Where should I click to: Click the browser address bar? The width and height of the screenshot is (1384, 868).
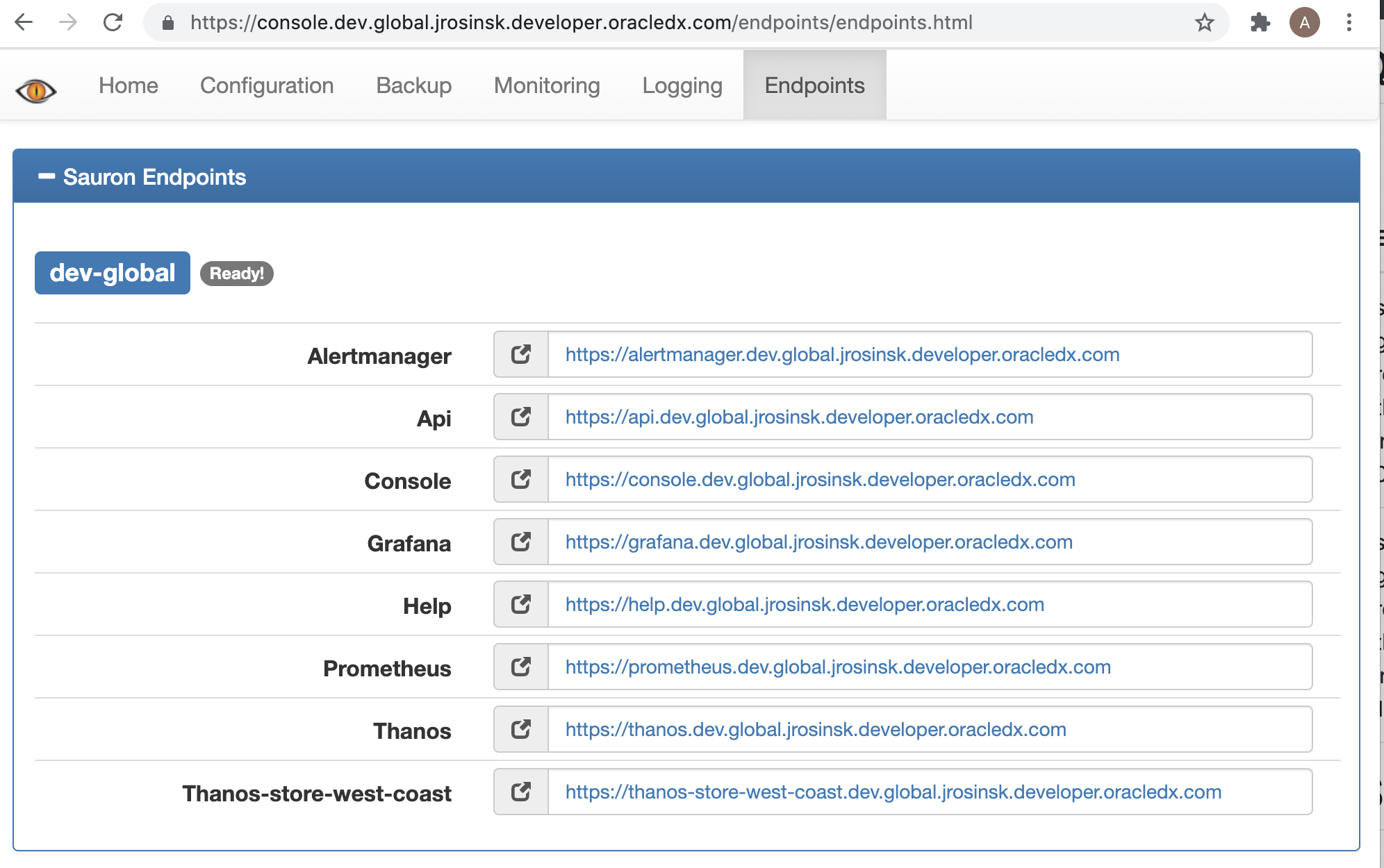[x=580, y=23]
